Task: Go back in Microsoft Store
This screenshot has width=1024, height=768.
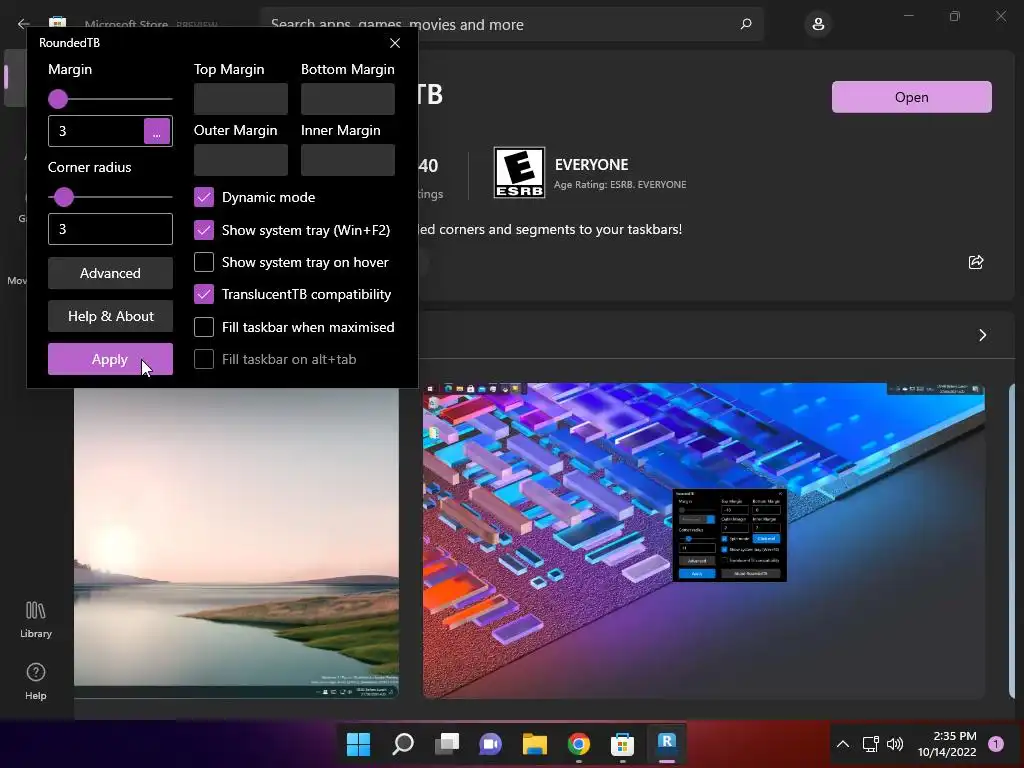Action: click(x=24, y=24)
